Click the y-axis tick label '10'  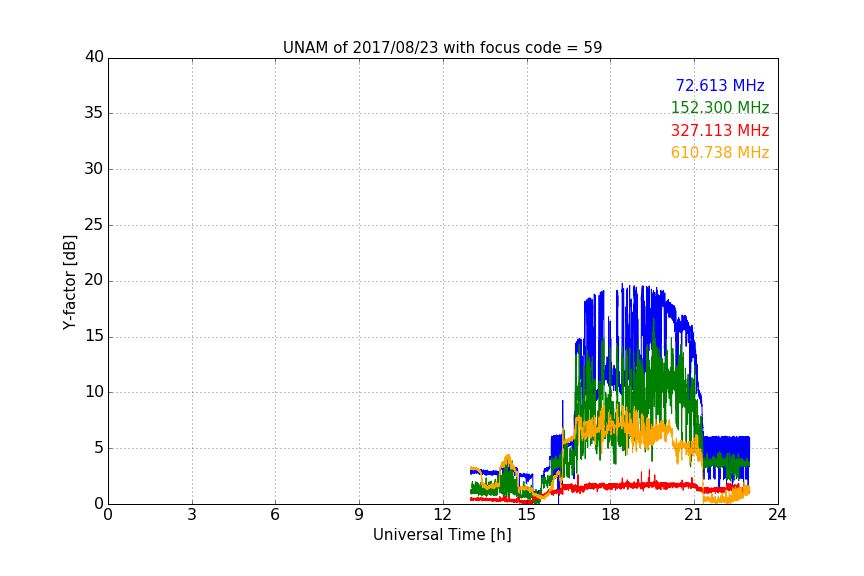pyautogui.click(x=94, y=392)
